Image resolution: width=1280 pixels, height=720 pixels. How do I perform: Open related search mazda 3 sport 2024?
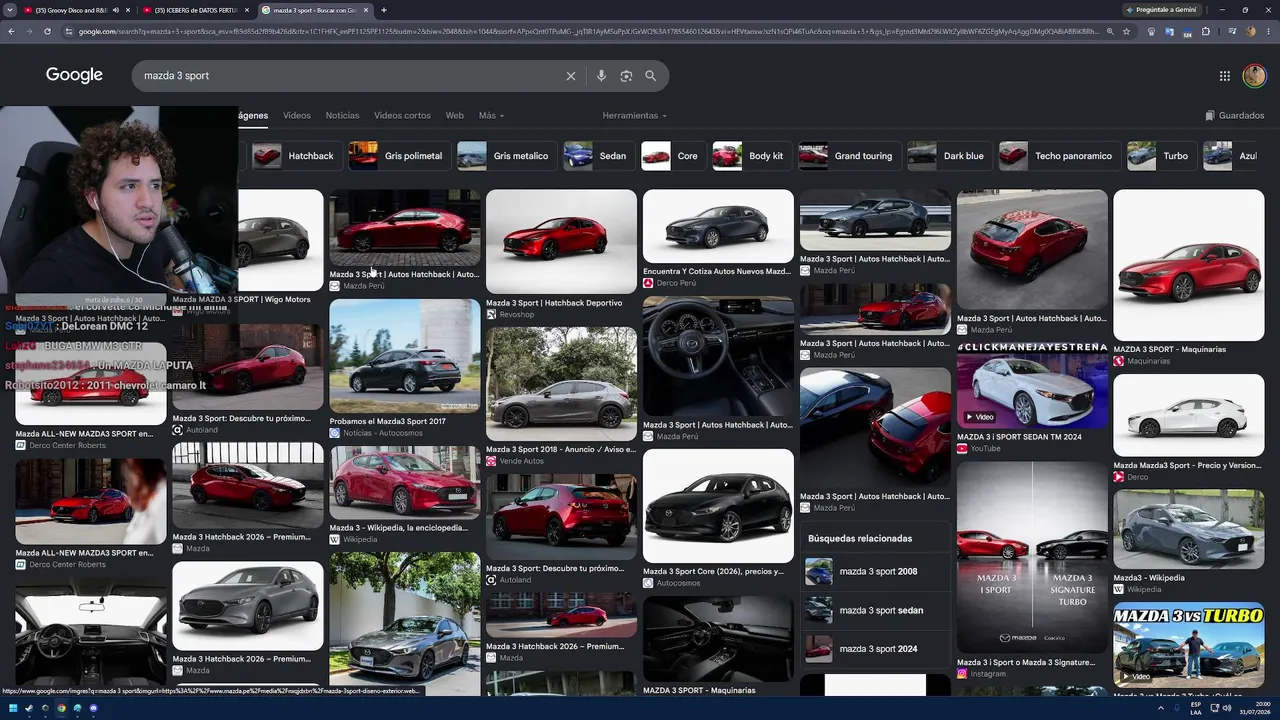(875, 649)
